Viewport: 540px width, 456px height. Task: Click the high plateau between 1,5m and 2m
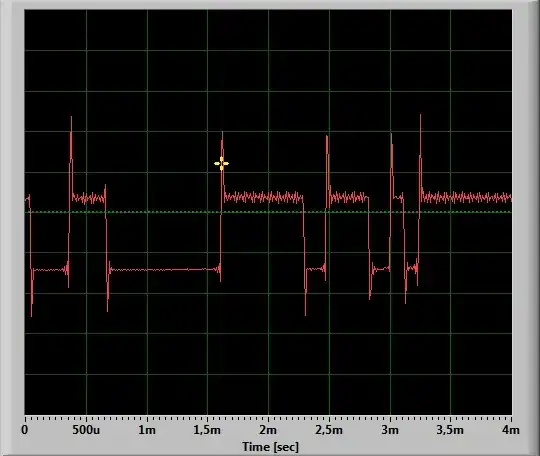pos(263,197)
